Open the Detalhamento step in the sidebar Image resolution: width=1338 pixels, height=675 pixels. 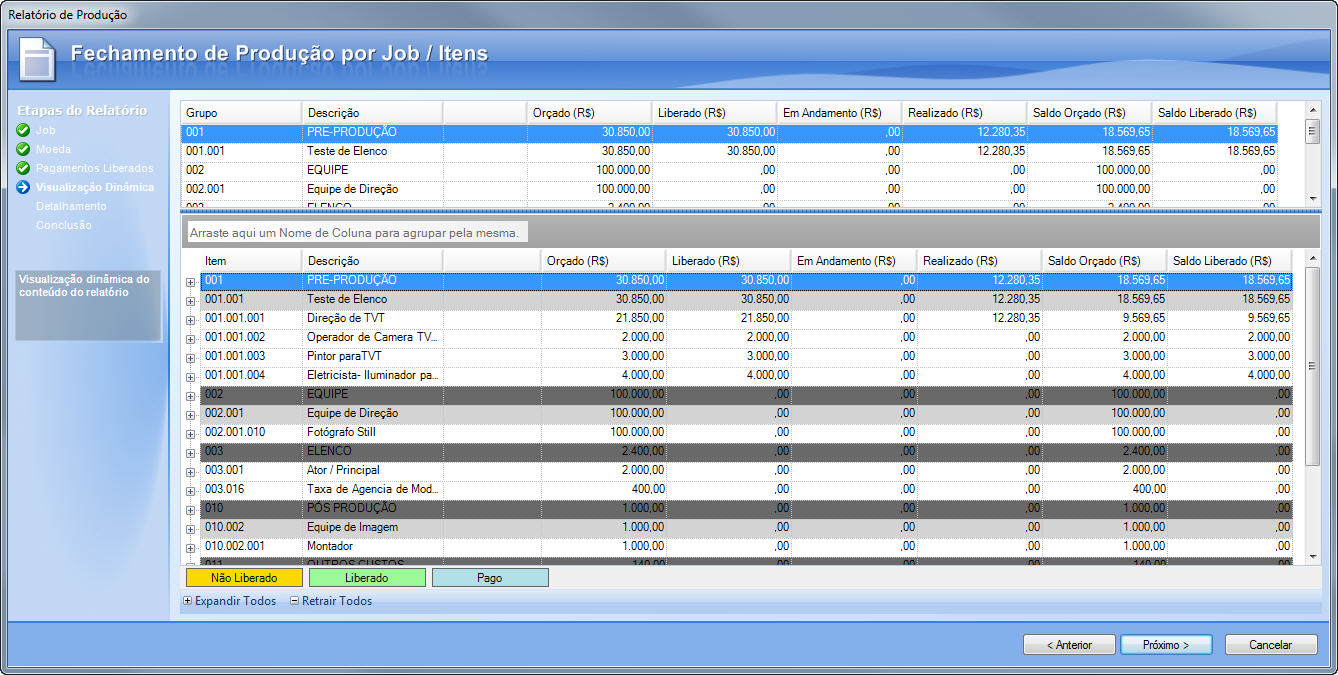coord(71,206)
